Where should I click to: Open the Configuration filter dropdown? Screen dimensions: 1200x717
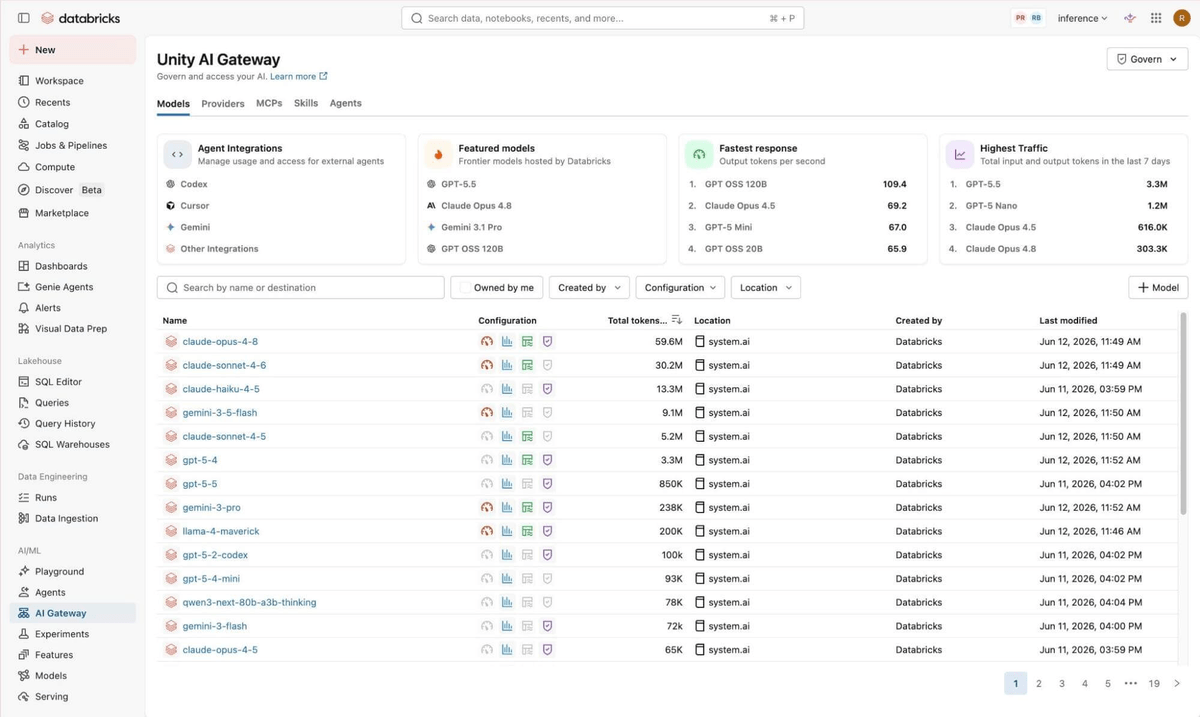680,288
